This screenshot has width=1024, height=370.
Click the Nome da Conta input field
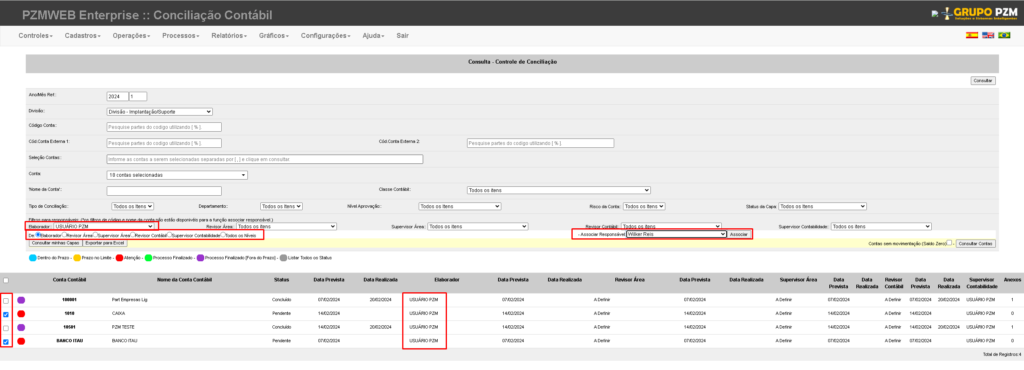tap(164, 191)
